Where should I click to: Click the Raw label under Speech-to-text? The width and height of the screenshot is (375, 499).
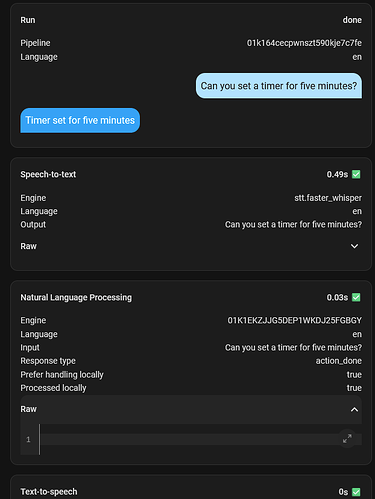(28, 246)
